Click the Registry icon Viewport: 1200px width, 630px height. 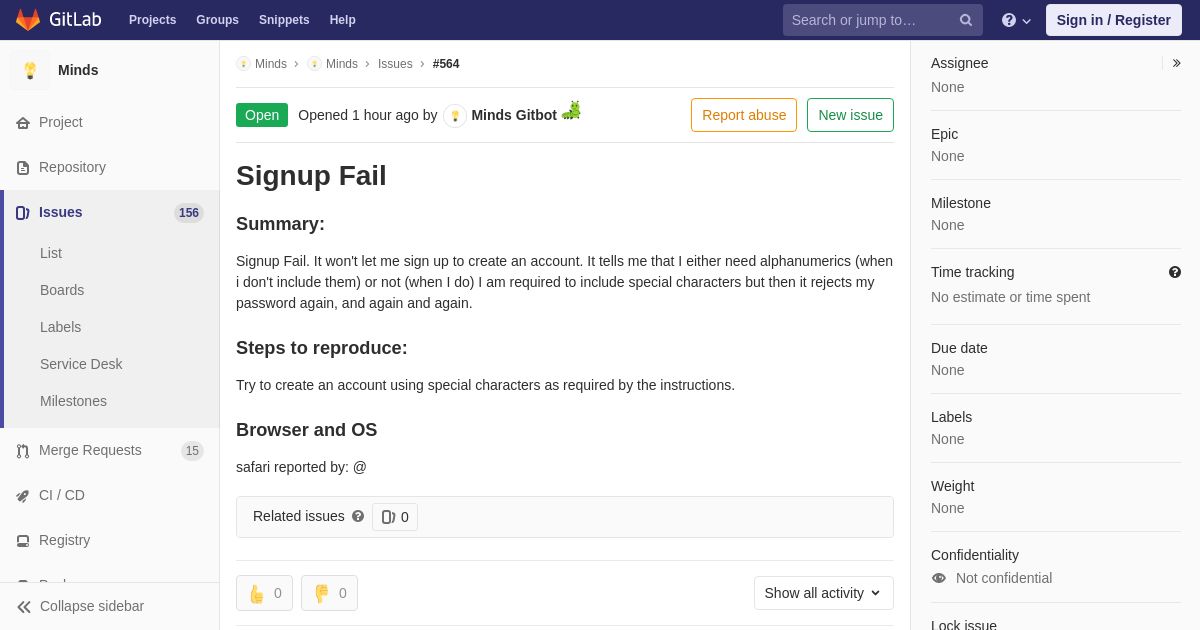tap(23, 541)
